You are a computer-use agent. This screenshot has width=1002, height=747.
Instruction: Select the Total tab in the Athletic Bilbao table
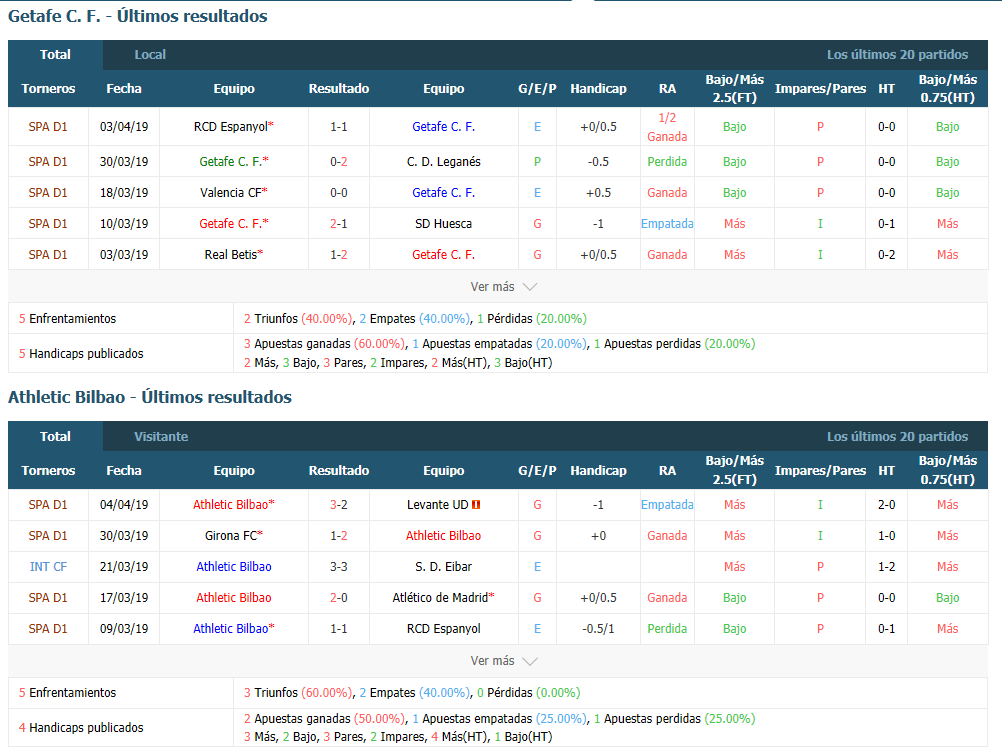coord(55,436)
